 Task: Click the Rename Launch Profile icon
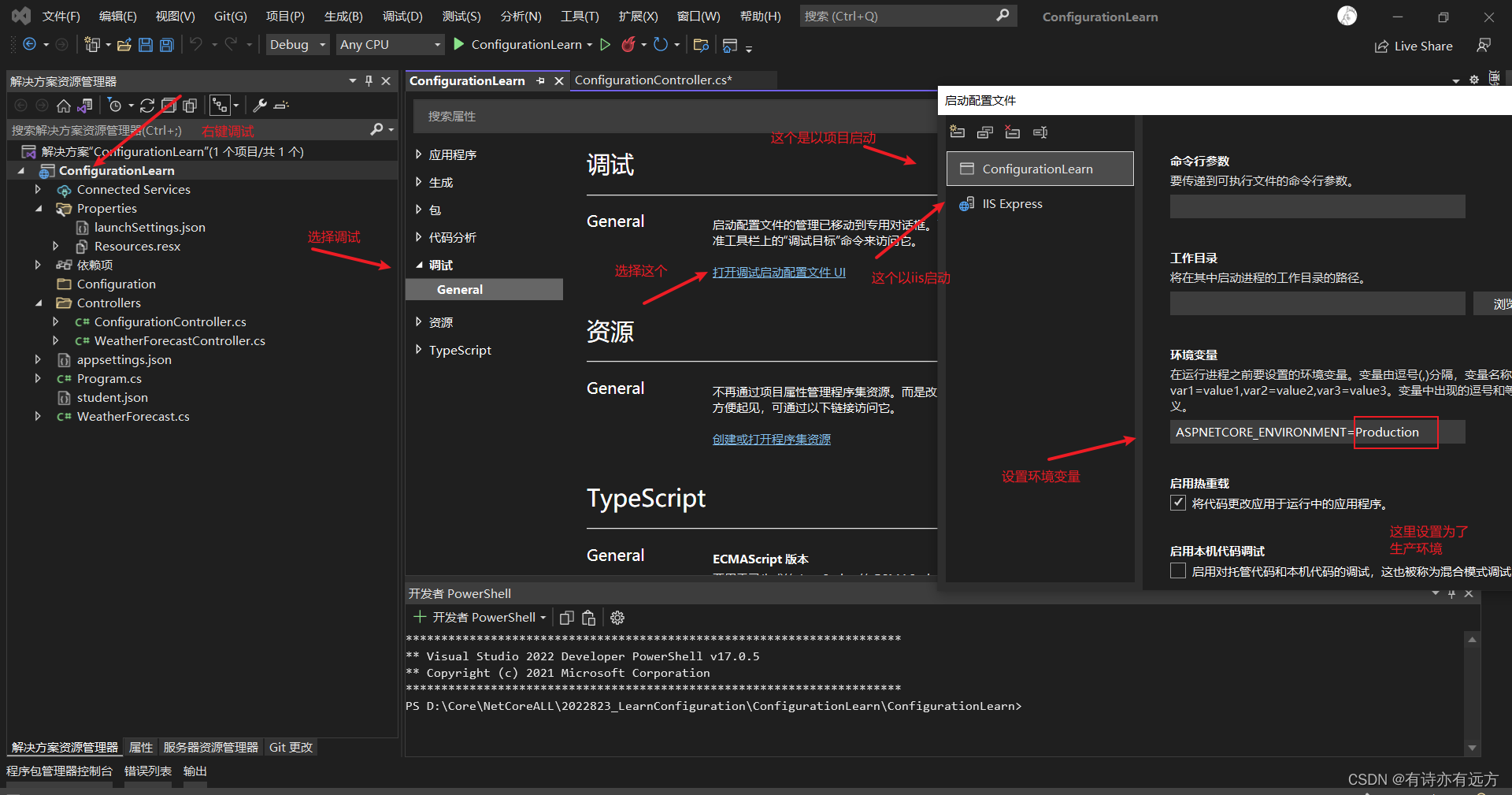point(1040,132)
